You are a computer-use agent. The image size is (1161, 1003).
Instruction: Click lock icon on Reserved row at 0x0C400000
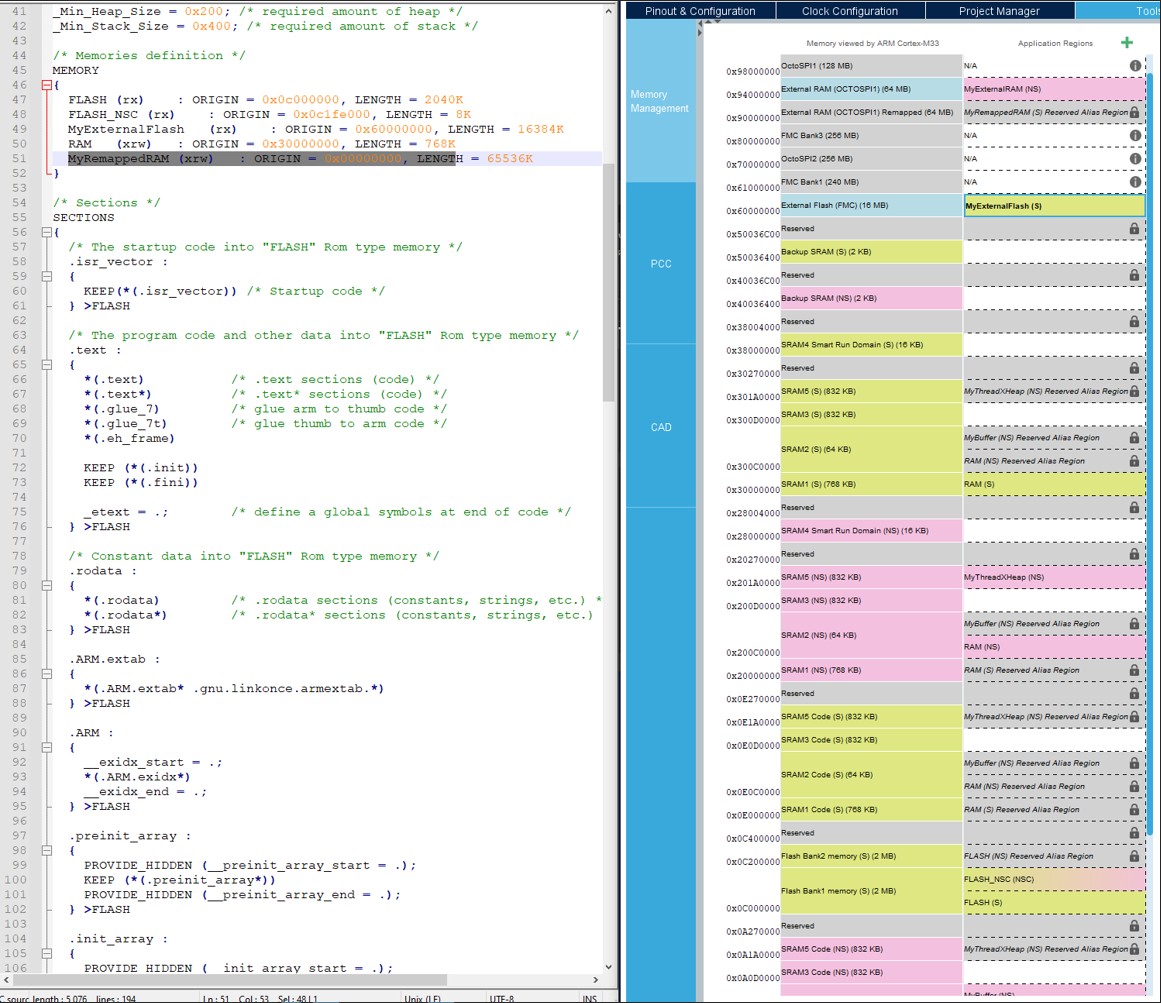click(x=1134, y=833)
